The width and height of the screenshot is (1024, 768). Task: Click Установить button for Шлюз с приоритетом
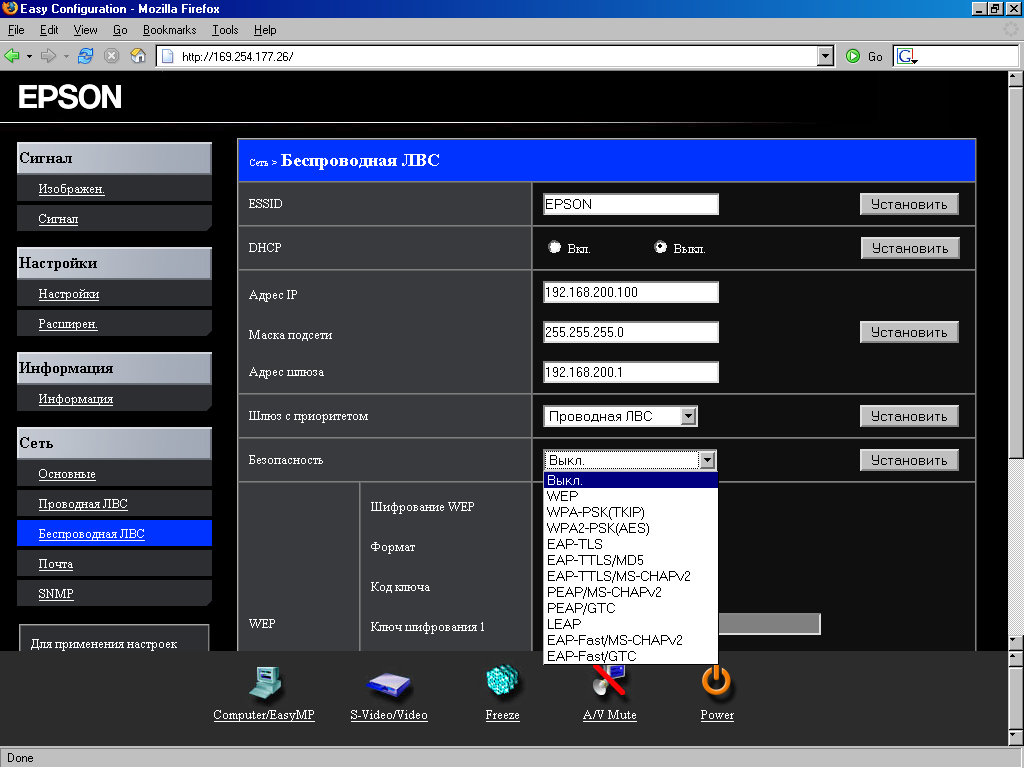[909, 416]
